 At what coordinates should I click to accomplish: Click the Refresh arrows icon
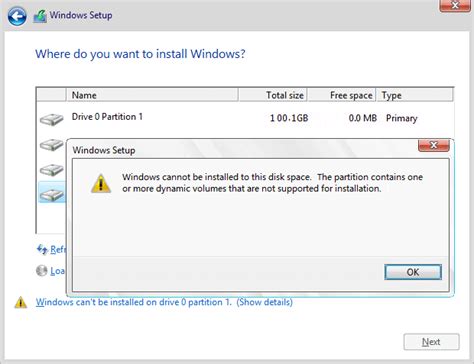coord(42,249)
